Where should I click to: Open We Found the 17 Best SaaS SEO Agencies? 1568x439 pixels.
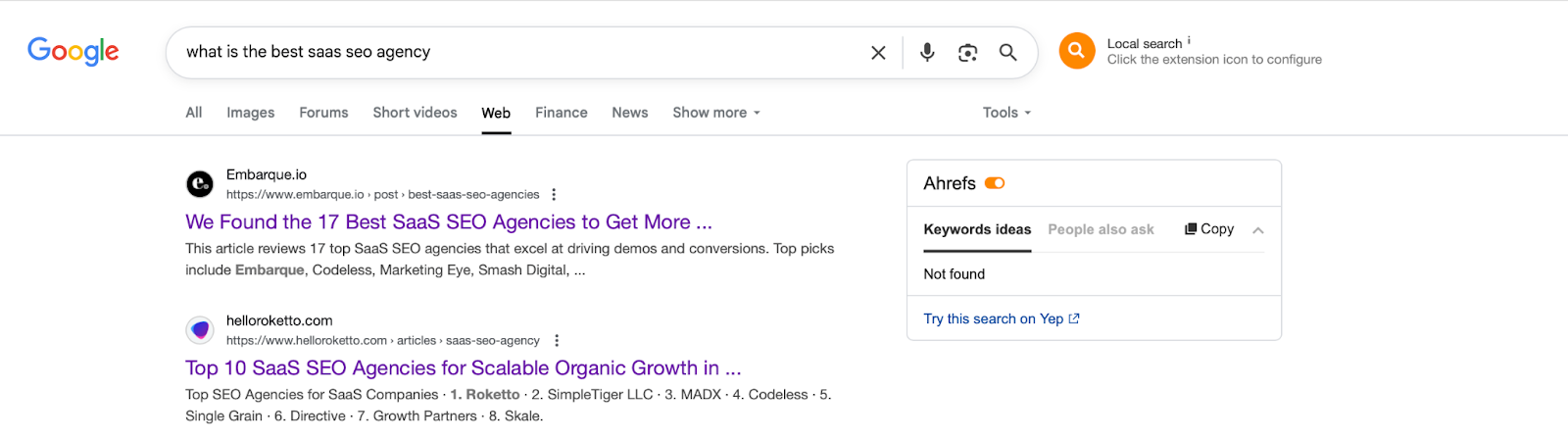(449, 222)
